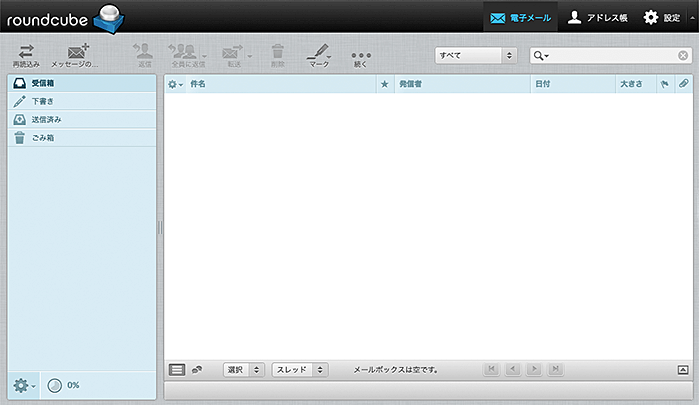Open the More (続く) three-dots menu
The image size is (699, 405).
(361, 55)
